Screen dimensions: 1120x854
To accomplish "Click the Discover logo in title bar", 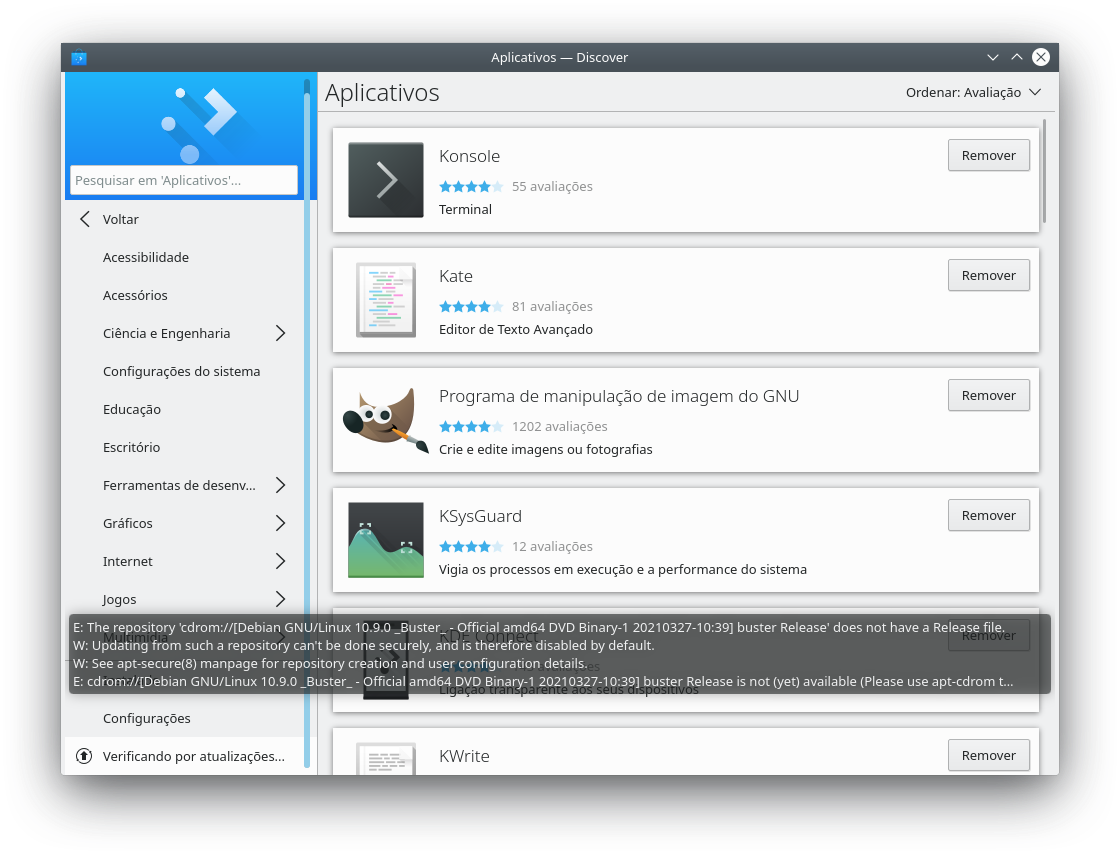I will tap(79, 57).
